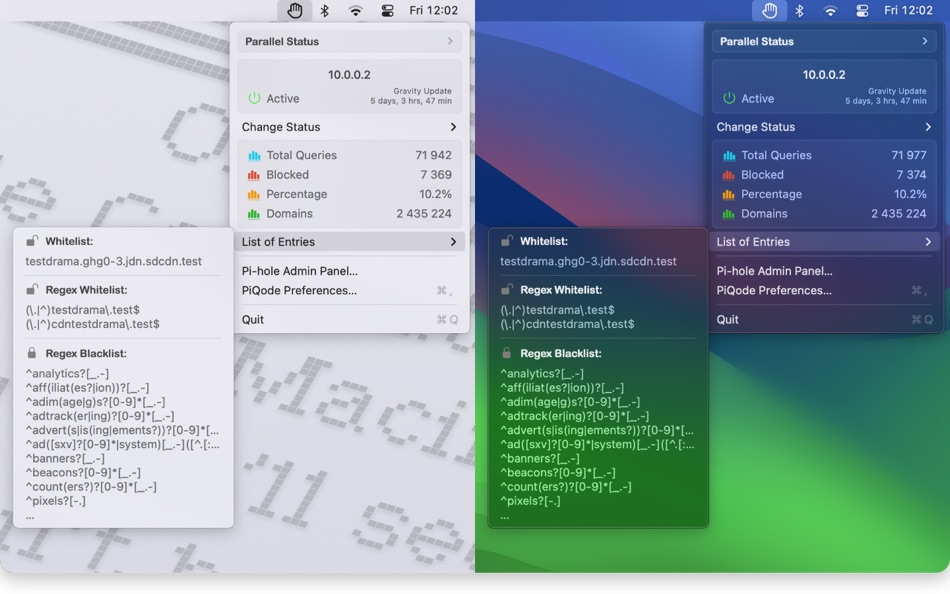Open Control Center icon in dark menu bar
The height and width of the screenshot is (594, 950).
tap(862, 10)
